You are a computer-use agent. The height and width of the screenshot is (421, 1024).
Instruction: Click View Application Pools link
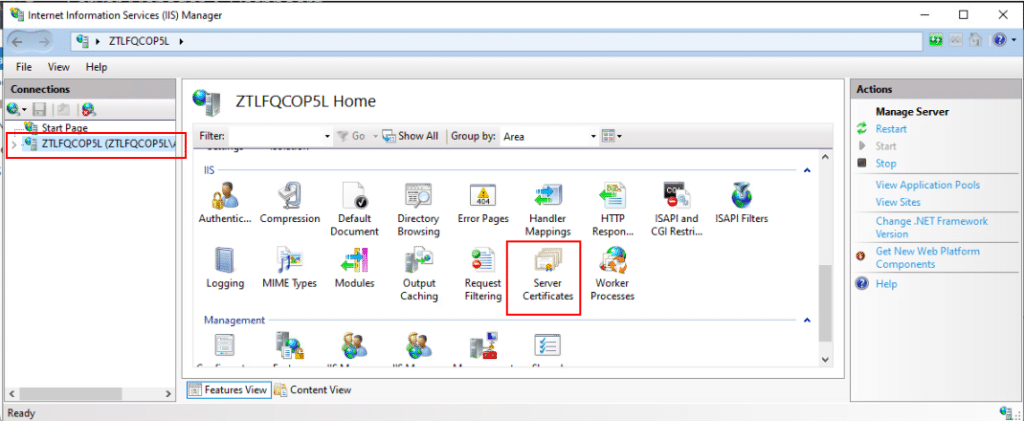(x=927, y=185)
